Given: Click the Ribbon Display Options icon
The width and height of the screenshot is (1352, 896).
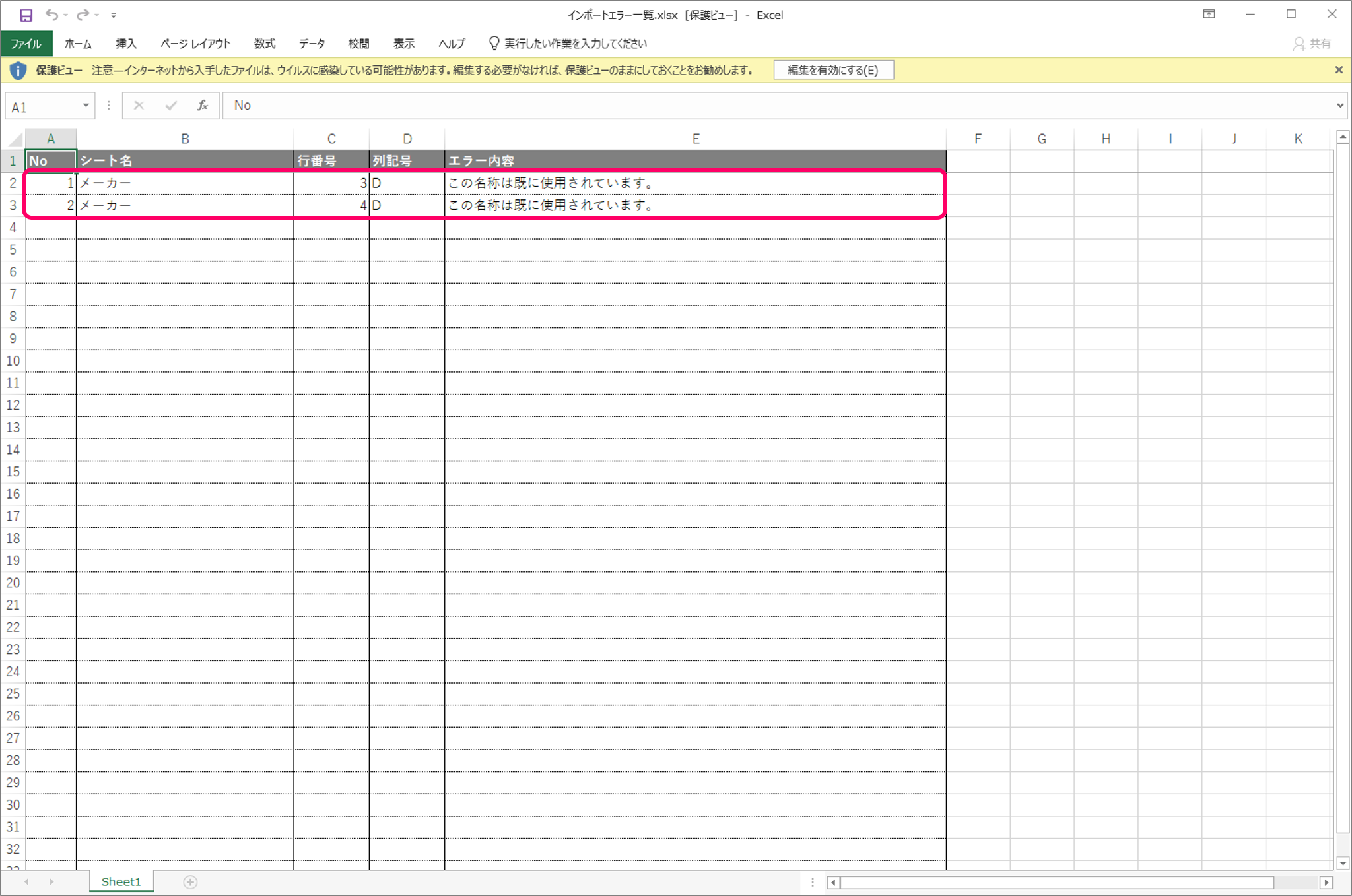Looking at the screenshot, I should click(x=1209, y=15).
